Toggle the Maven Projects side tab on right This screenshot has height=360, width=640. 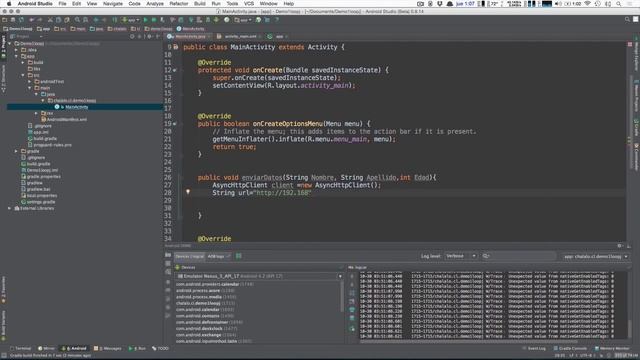click(x=636, y=96)
